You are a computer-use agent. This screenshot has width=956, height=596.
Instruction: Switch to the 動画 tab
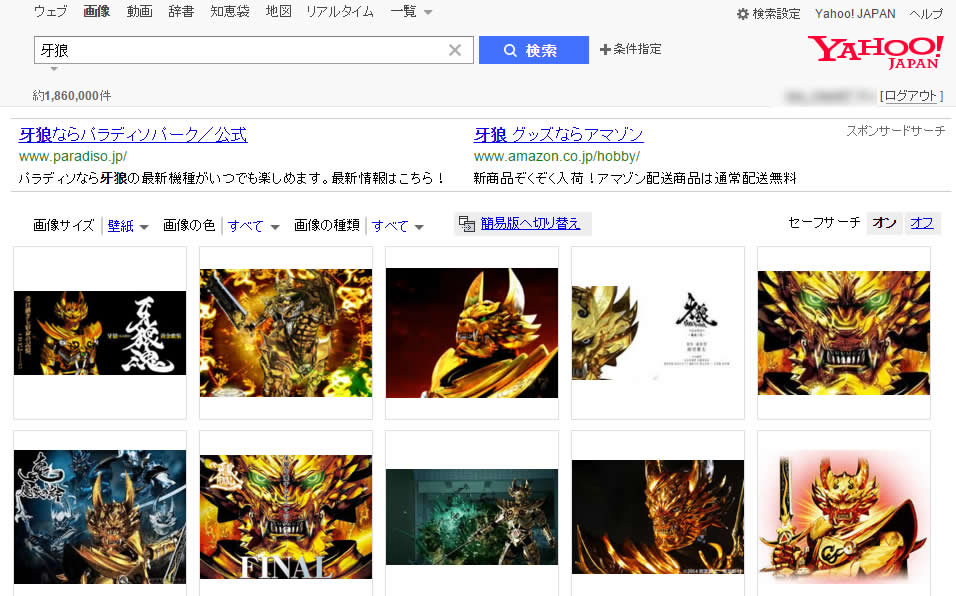[x=140, y=11]
